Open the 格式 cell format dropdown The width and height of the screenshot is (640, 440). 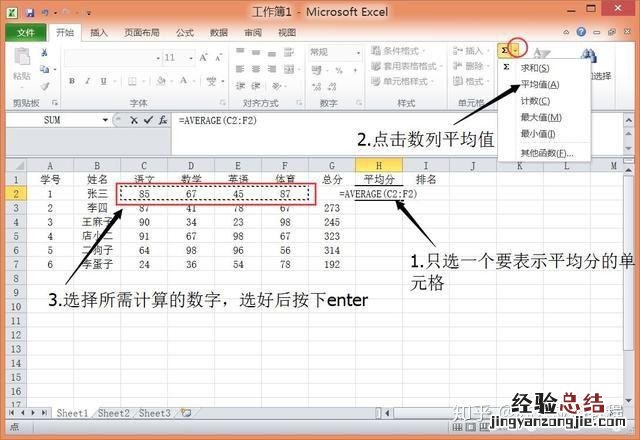[x=471, y=81]
